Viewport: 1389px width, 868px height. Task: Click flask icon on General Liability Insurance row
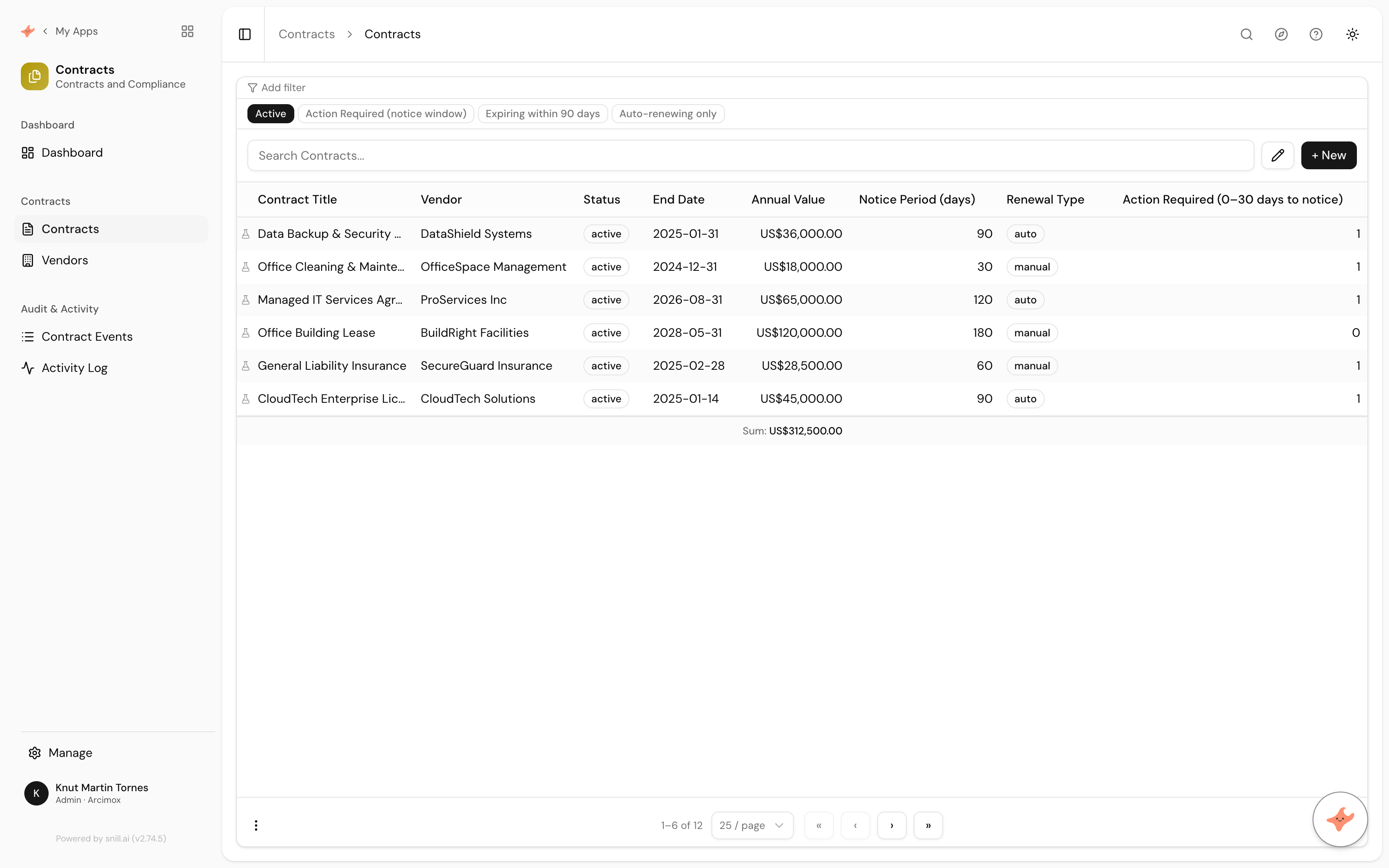246,366
